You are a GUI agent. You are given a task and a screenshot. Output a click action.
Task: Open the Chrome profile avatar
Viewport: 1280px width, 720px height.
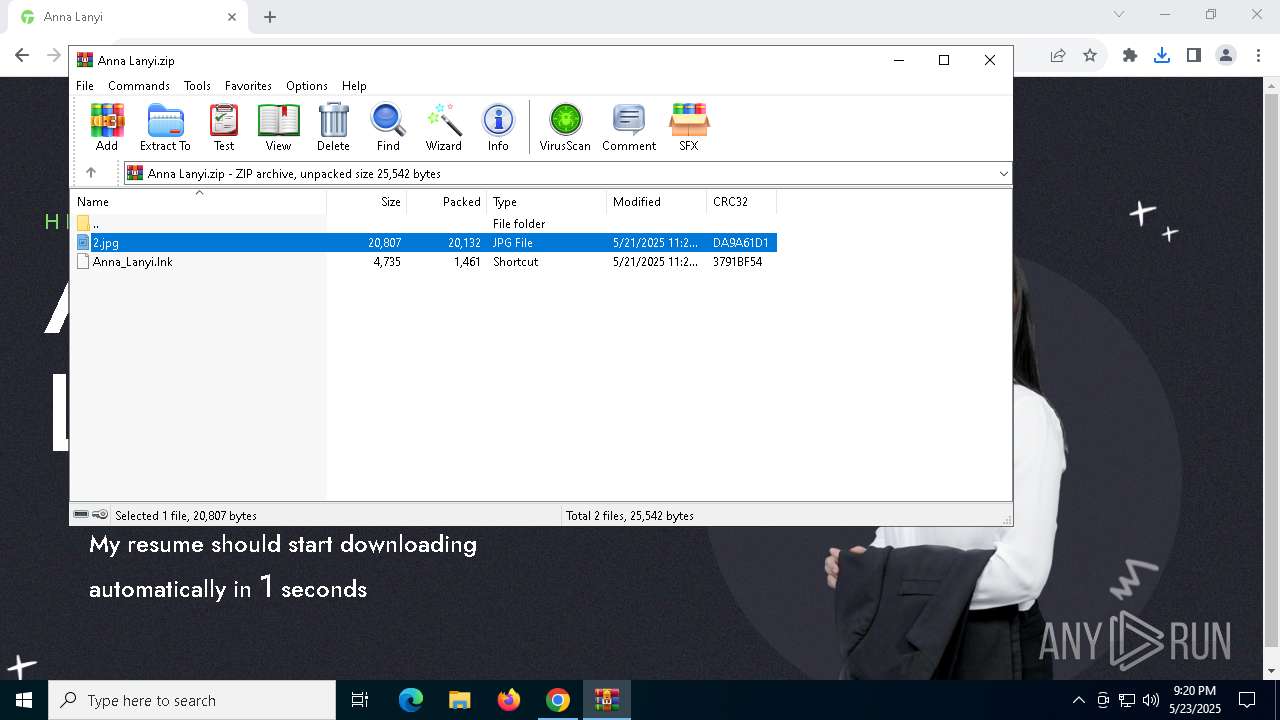pyautogui.click(x=1226, y=56)
